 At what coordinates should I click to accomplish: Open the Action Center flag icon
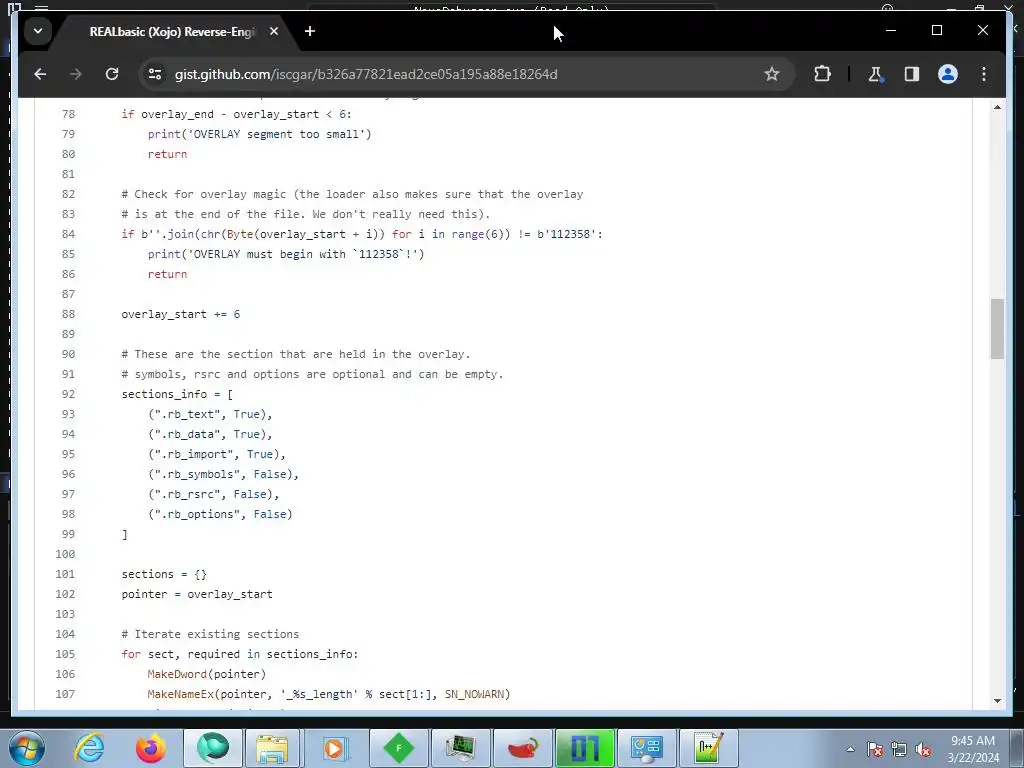click(x=875, y=750)
